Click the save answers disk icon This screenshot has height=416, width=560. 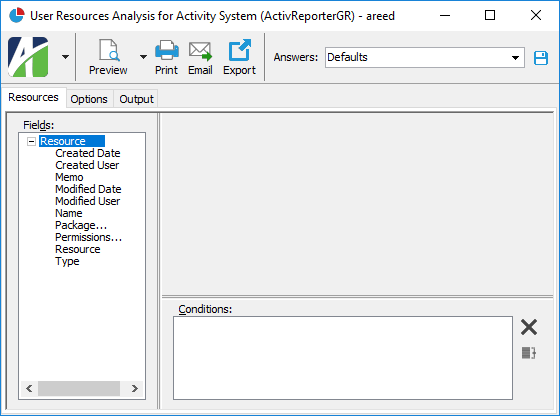click(541, 58)
